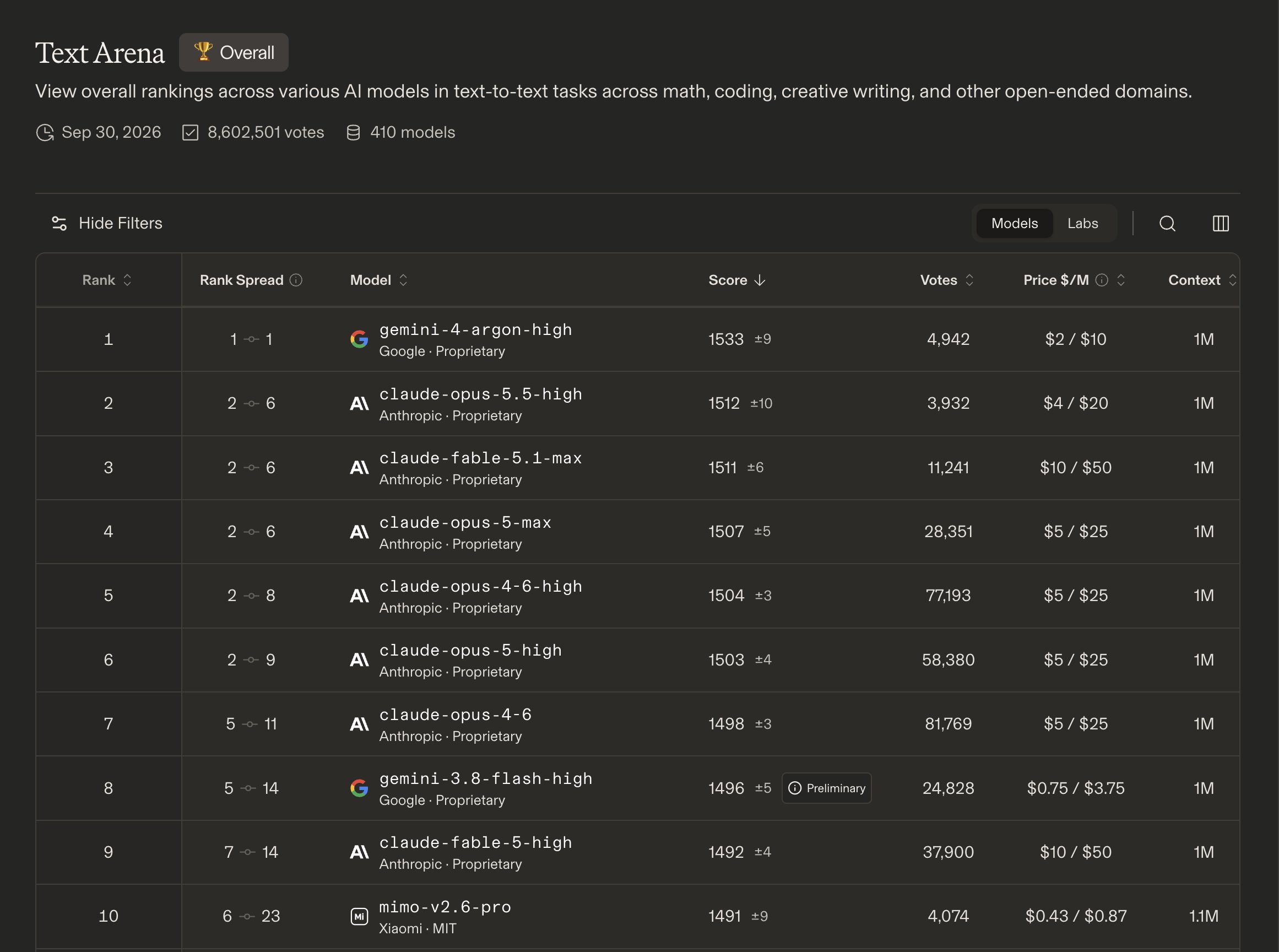Sort table by the Context column
The height and width of the screenshot is (952, 1279).
pos(1202,280)
